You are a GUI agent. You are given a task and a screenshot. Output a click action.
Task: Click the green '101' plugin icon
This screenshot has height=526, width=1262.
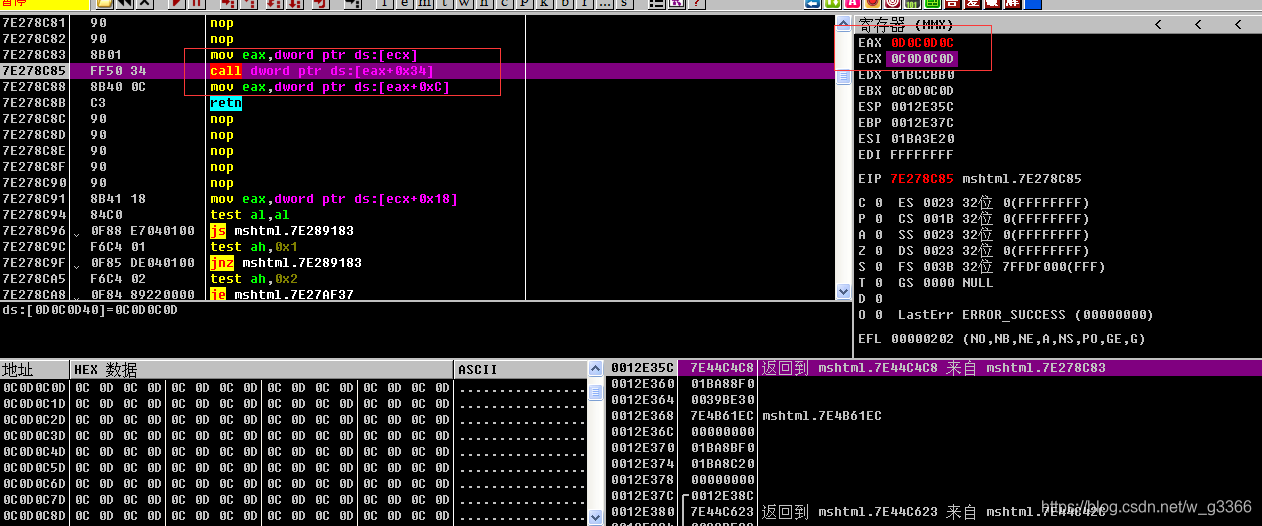point(913,4)
